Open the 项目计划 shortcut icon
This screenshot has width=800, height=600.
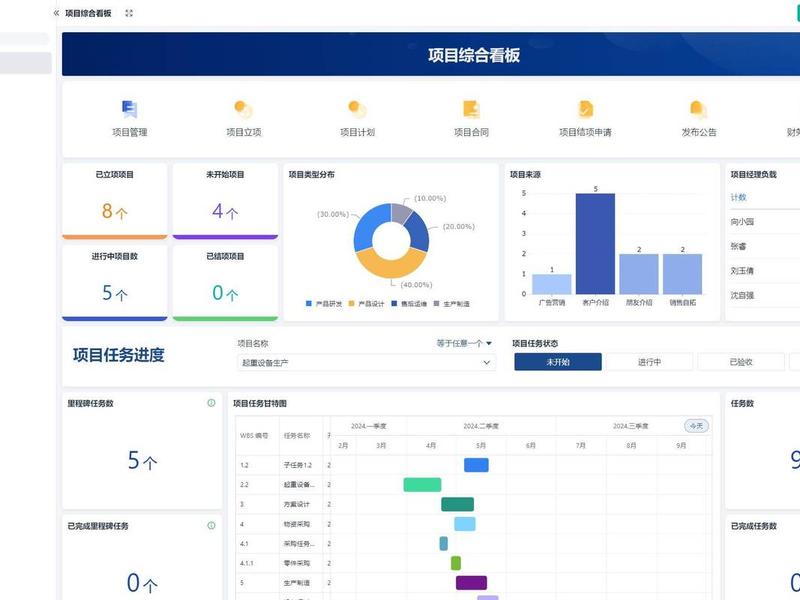click(357, 109)
